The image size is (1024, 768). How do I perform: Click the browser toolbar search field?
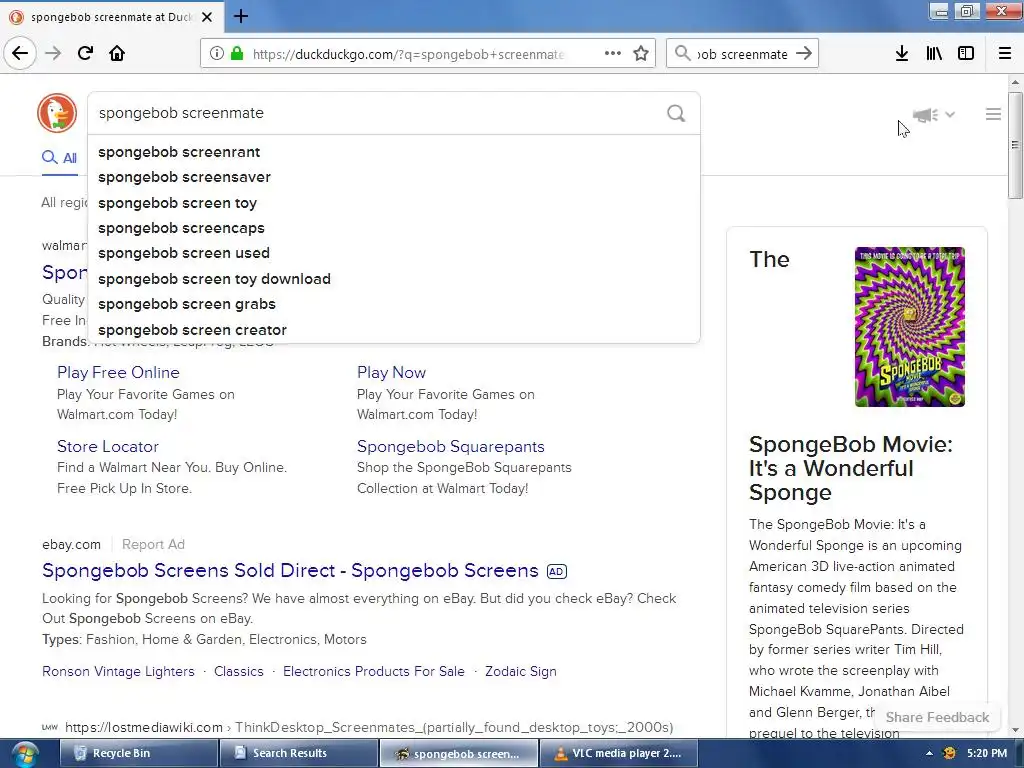point(742,54)
